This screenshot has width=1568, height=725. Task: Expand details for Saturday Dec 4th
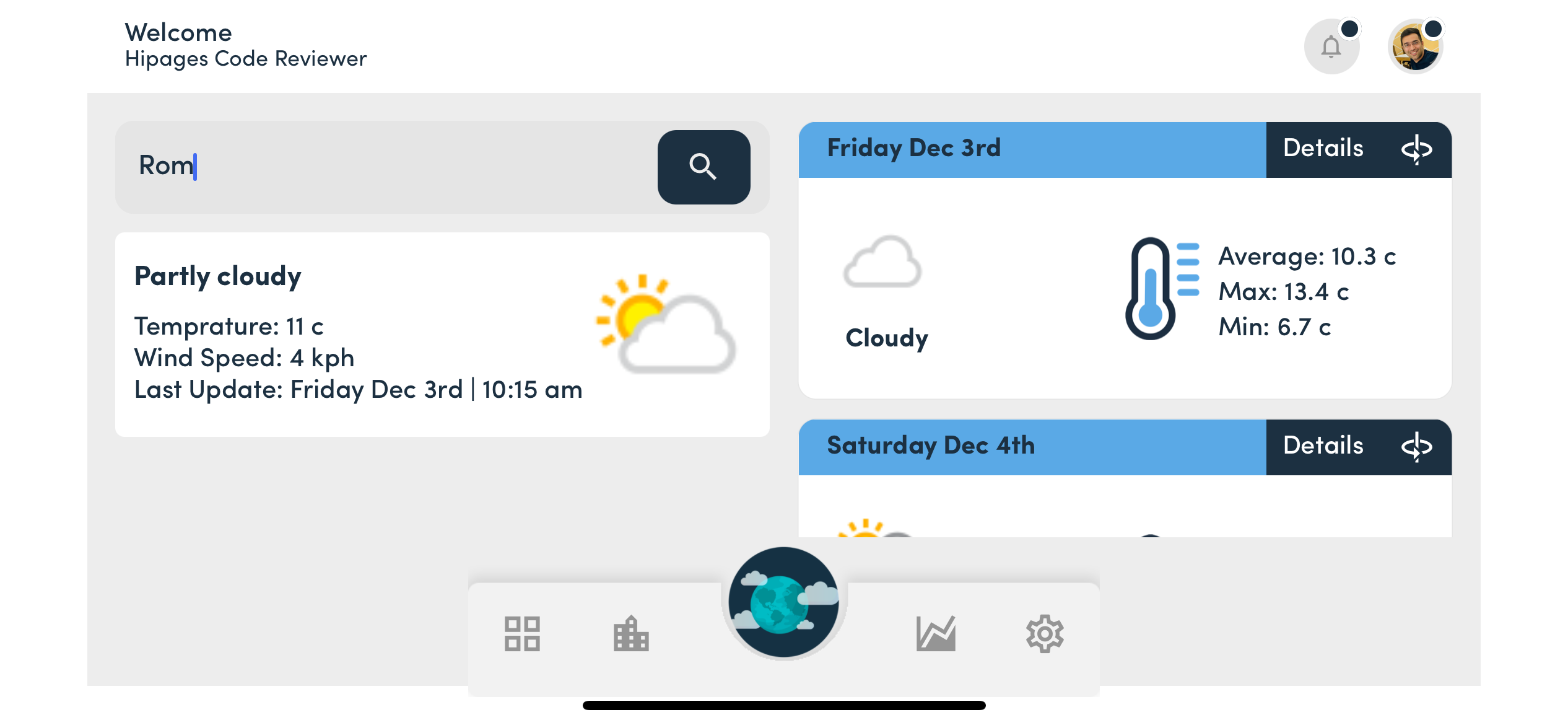(x=1323, y=447)
